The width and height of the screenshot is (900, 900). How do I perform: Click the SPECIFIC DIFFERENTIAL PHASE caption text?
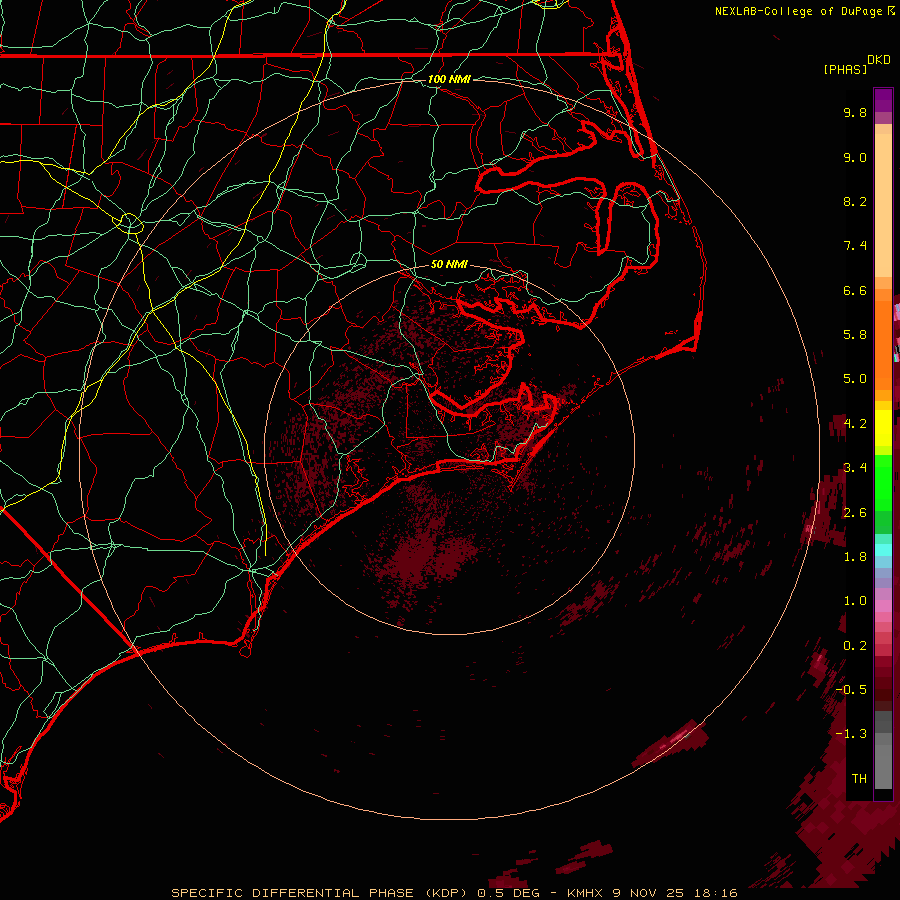pyautogui.click(x=292, y=893)
